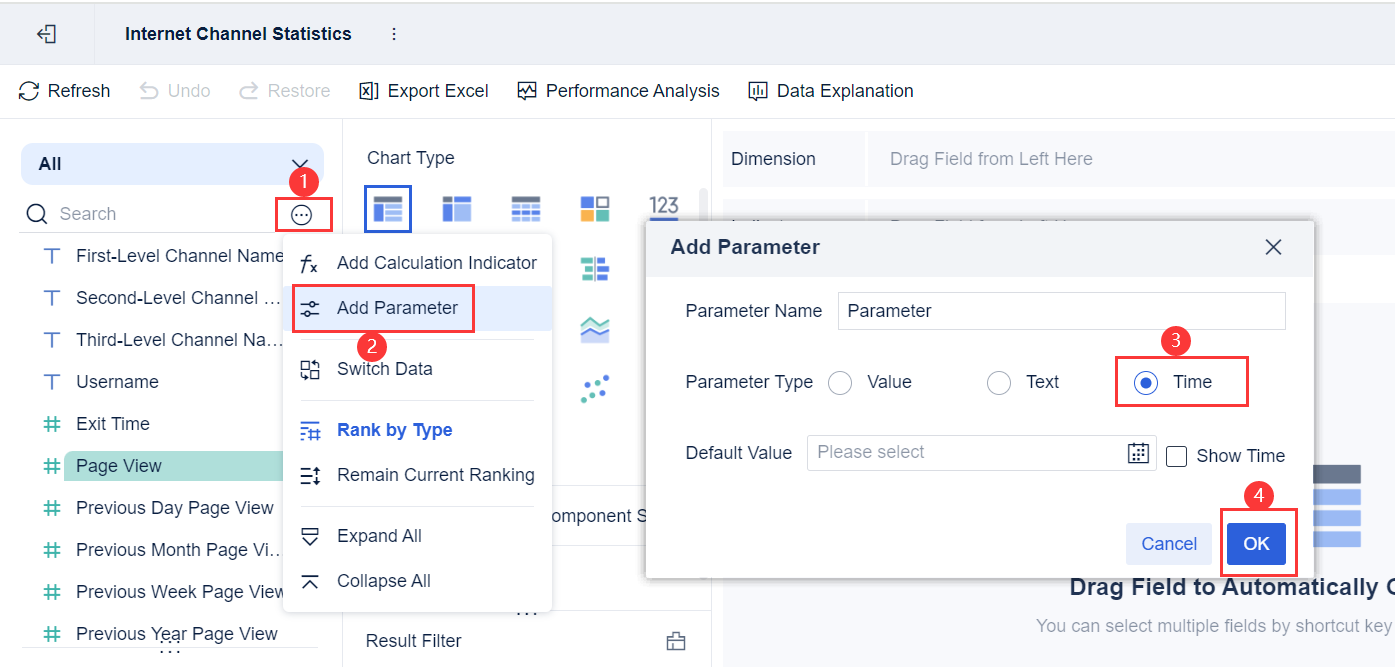
Task: Open Performance Analysis tool
Action: [x=618, y=91]
